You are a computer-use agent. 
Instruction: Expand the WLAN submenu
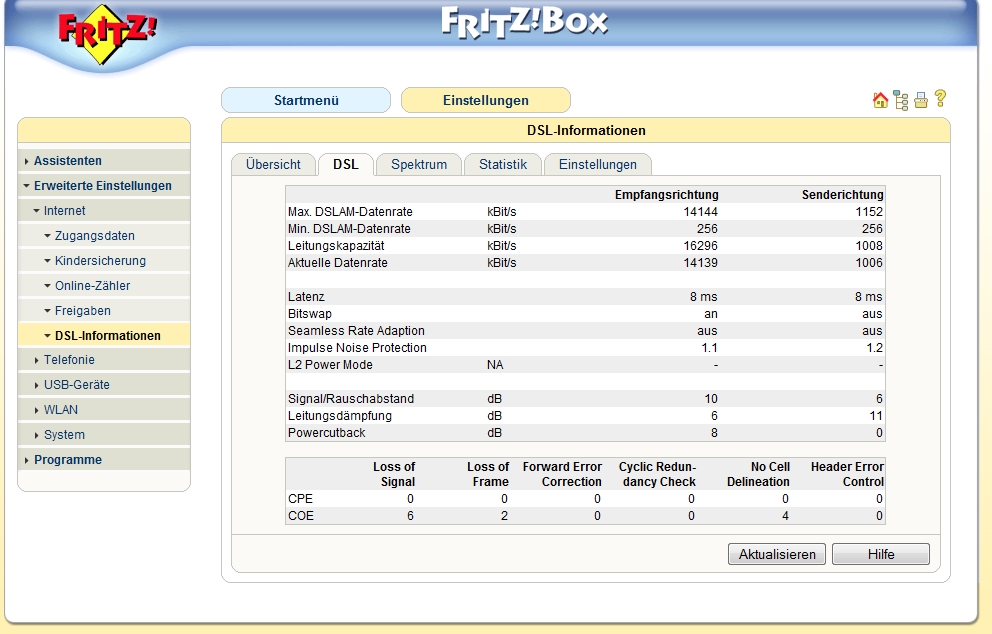click(x=60, y=410)
